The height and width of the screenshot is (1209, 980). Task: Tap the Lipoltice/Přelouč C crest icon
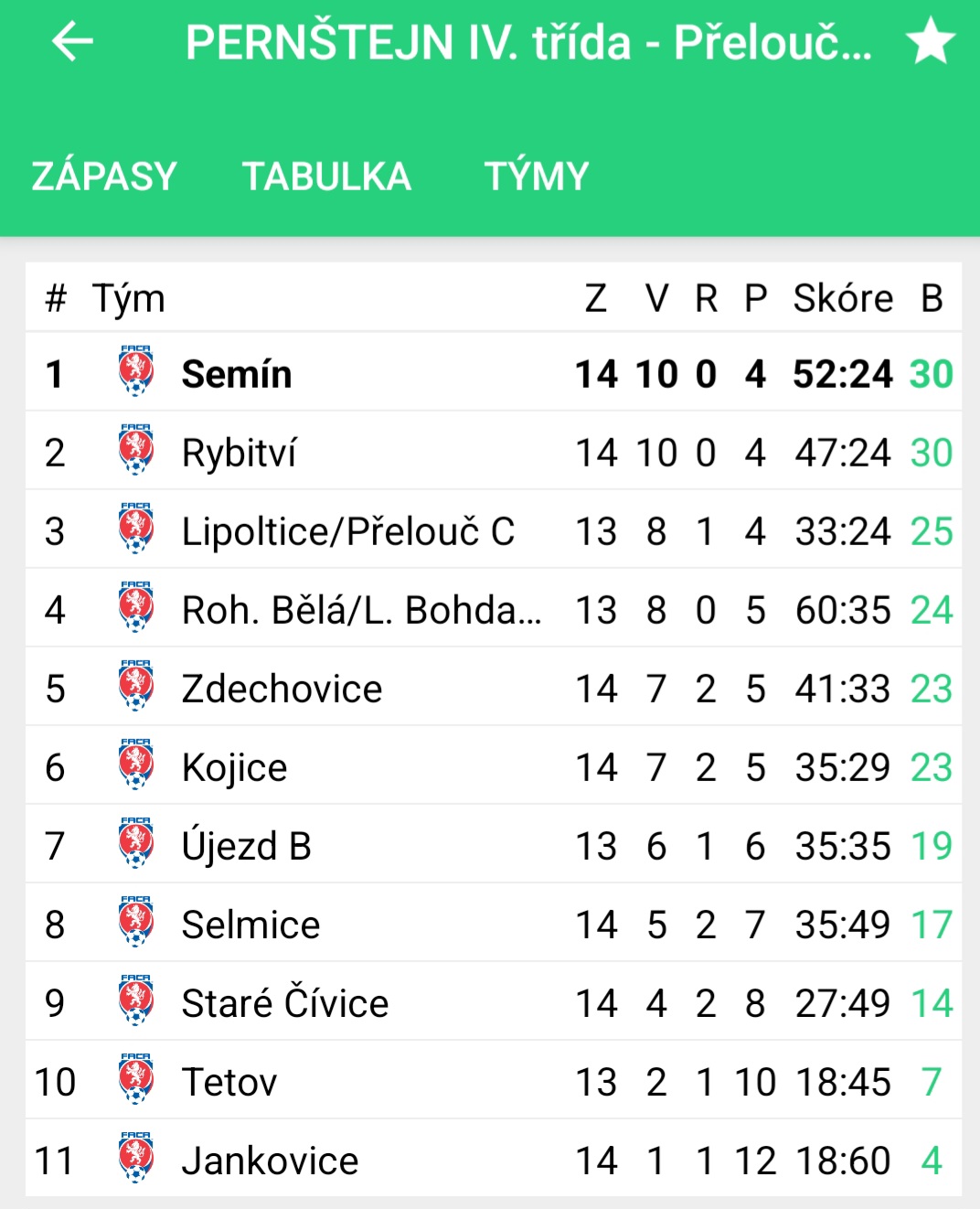coord(135,528)
